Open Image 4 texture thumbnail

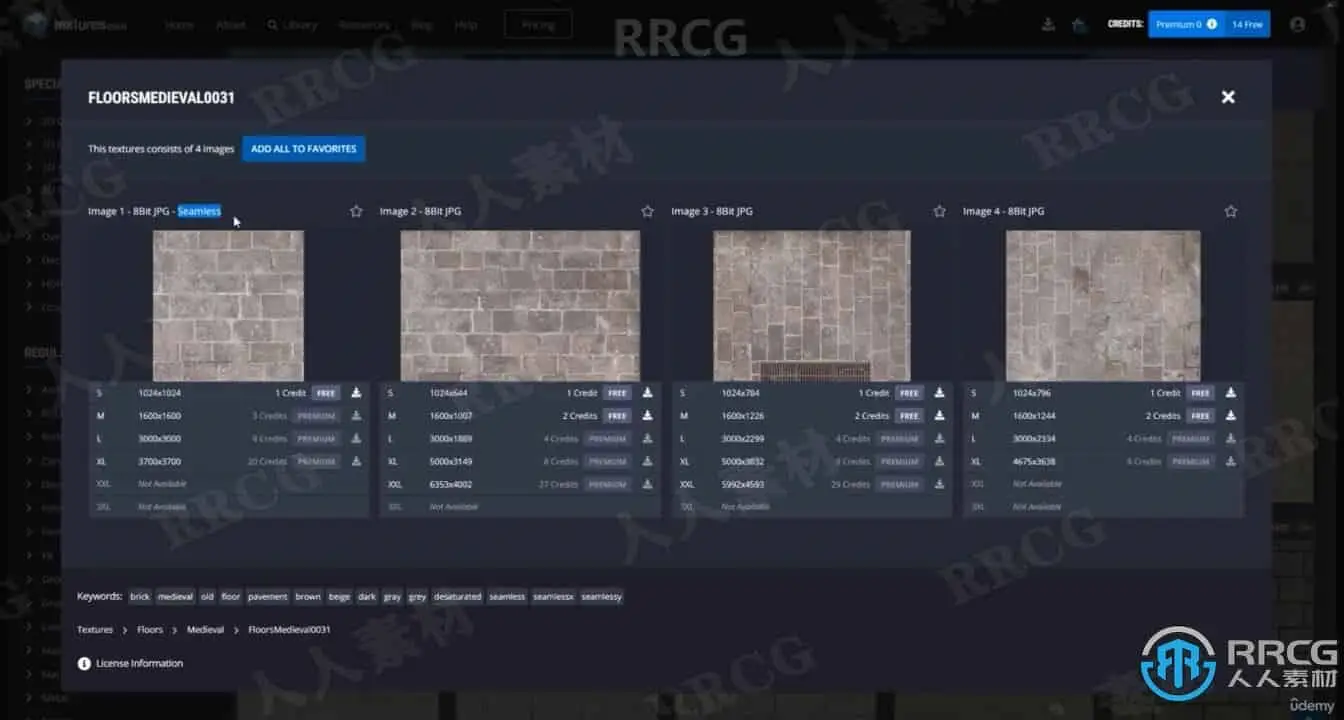coord(1103,306)
